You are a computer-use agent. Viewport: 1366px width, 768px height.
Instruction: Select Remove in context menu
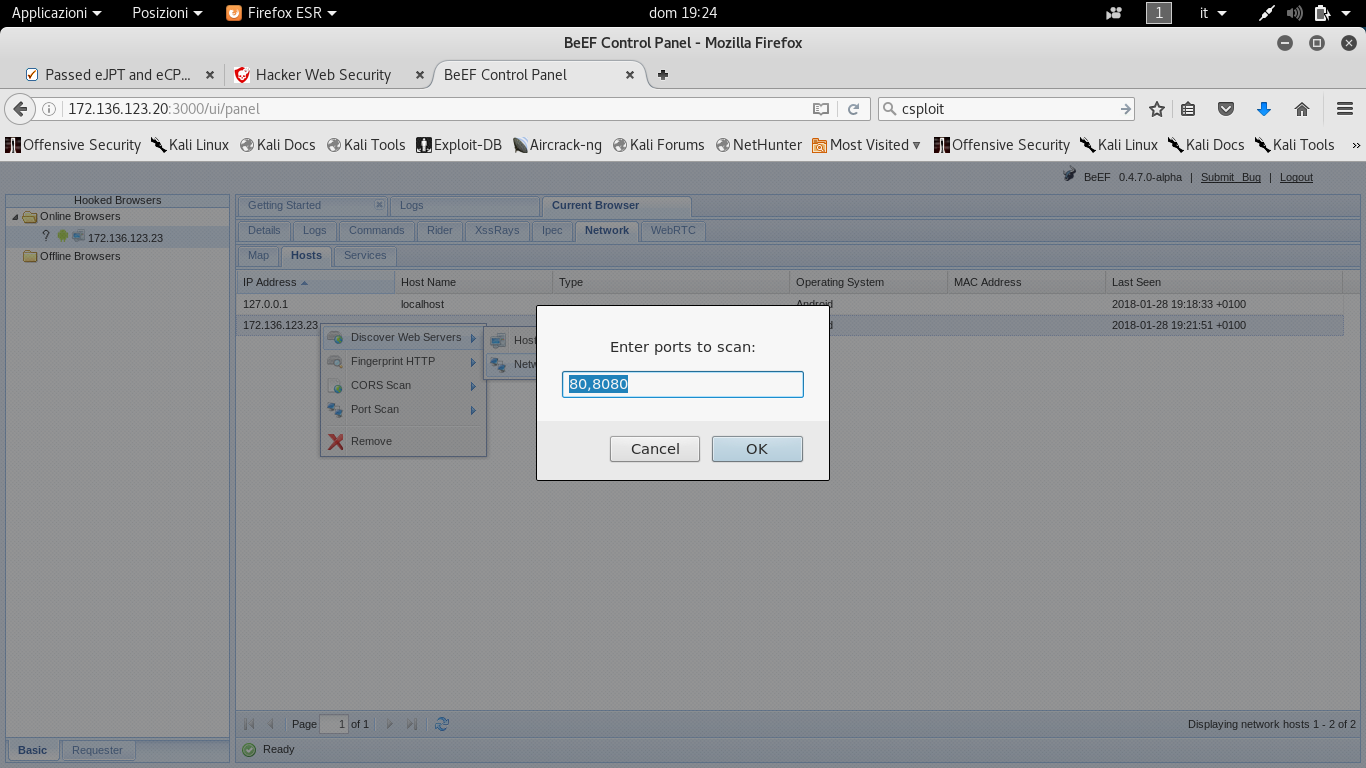[x=403, y=441]
